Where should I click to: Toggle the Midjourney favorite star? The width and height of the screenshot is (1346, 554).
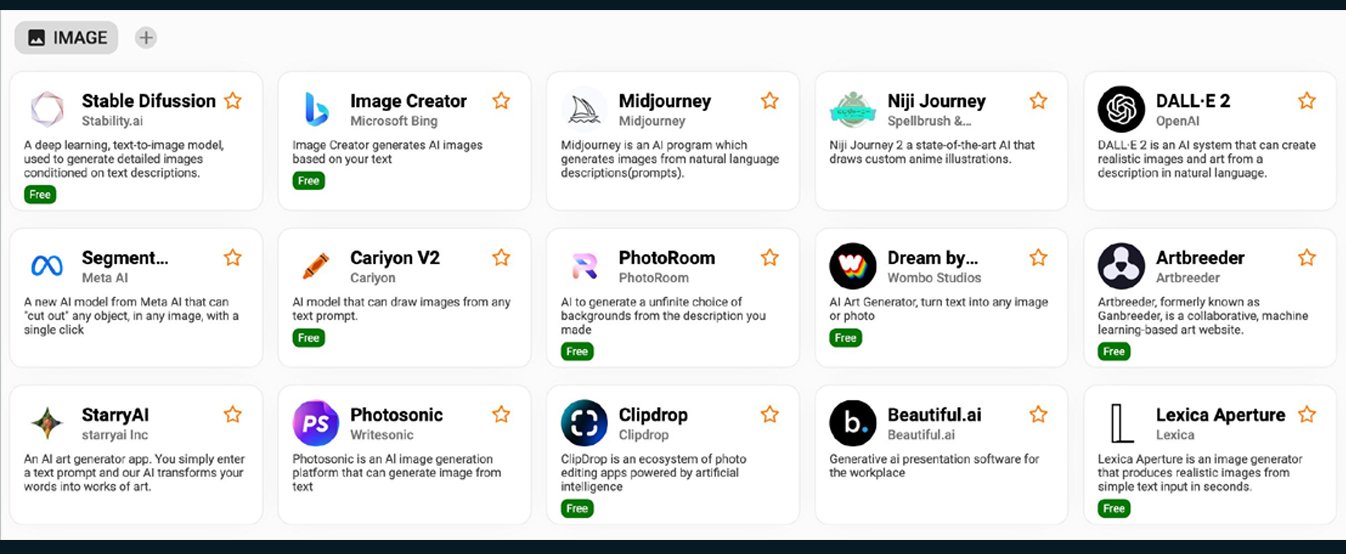770,100
